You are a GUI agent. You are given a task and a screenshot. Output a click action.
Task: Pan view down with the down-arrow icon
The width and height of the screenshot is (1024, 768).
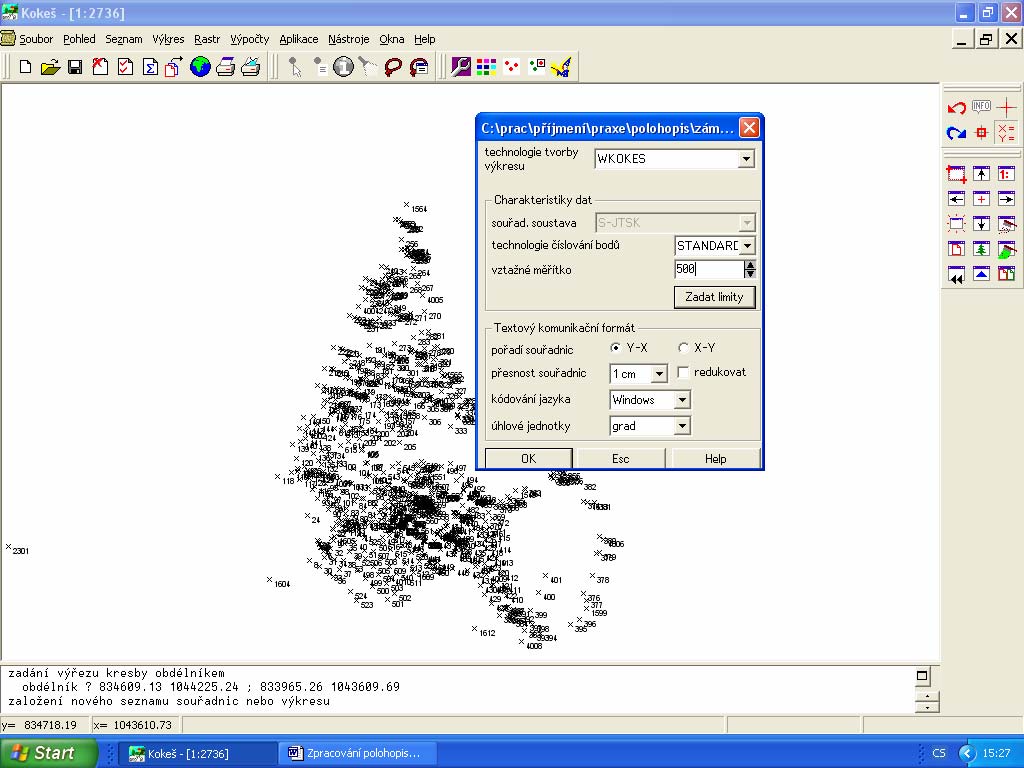pos(981,224)
